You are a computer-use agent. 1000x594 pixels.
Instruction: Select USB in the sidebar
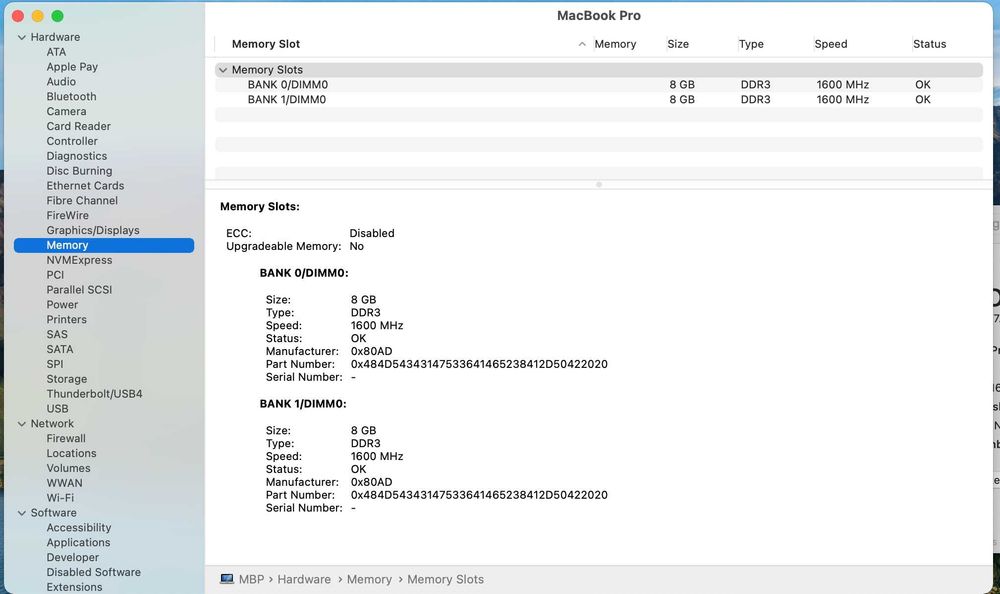(57, 409)
